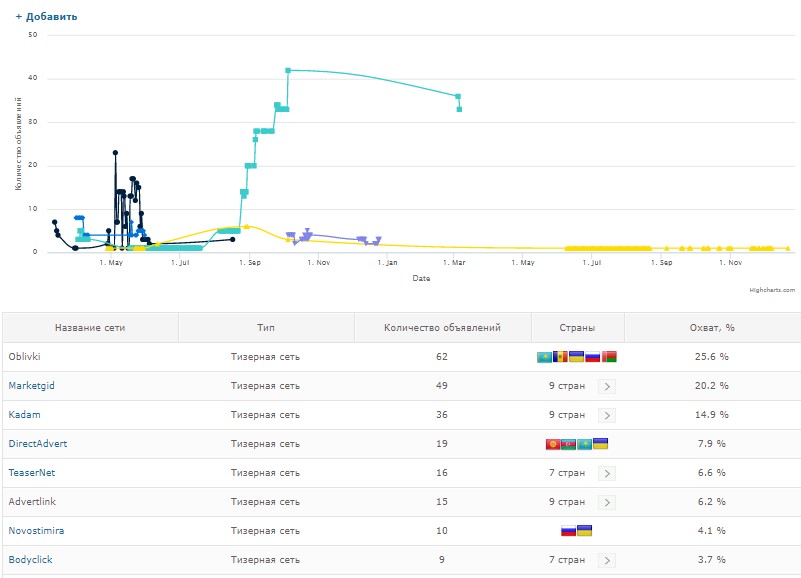Click the Moldova flag in the Oblivki row
Image resolution: width=801 pixels, height=578 pixels.
click(x=560, y=357)
